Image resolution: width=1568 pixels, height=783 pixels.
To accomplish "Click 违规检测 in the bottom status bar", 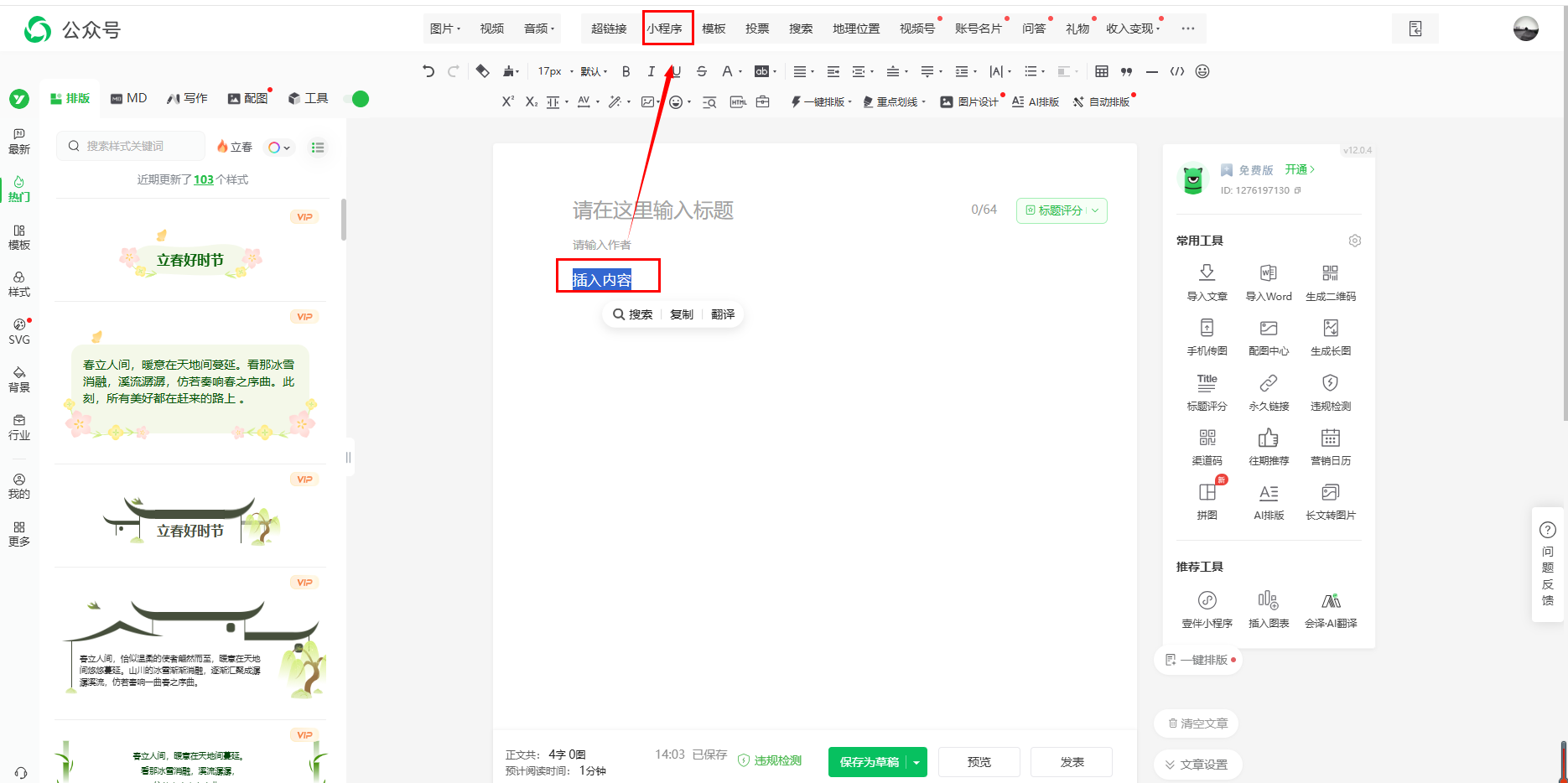I will click(x=770, y=760).
